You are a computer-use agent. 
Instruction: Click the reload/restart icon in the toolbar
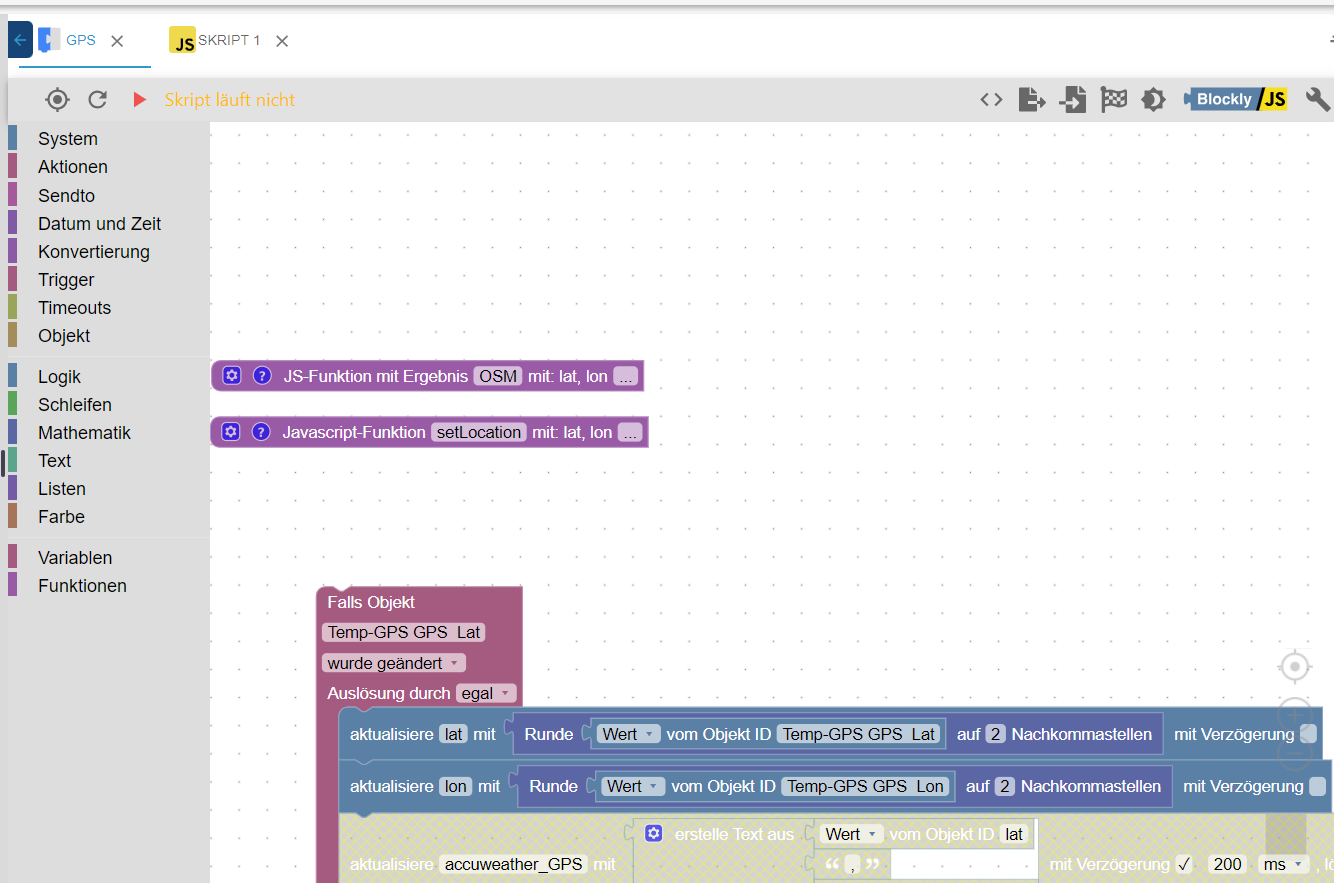(97, 100)
